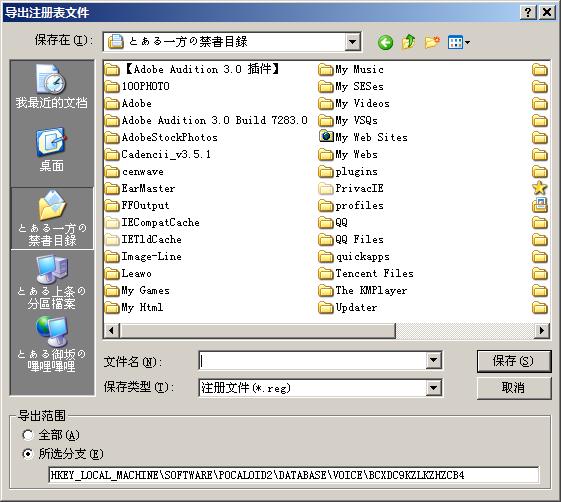Select the Cadencii_v3.5.1 folder
The image size is (561, 502).
158,154
